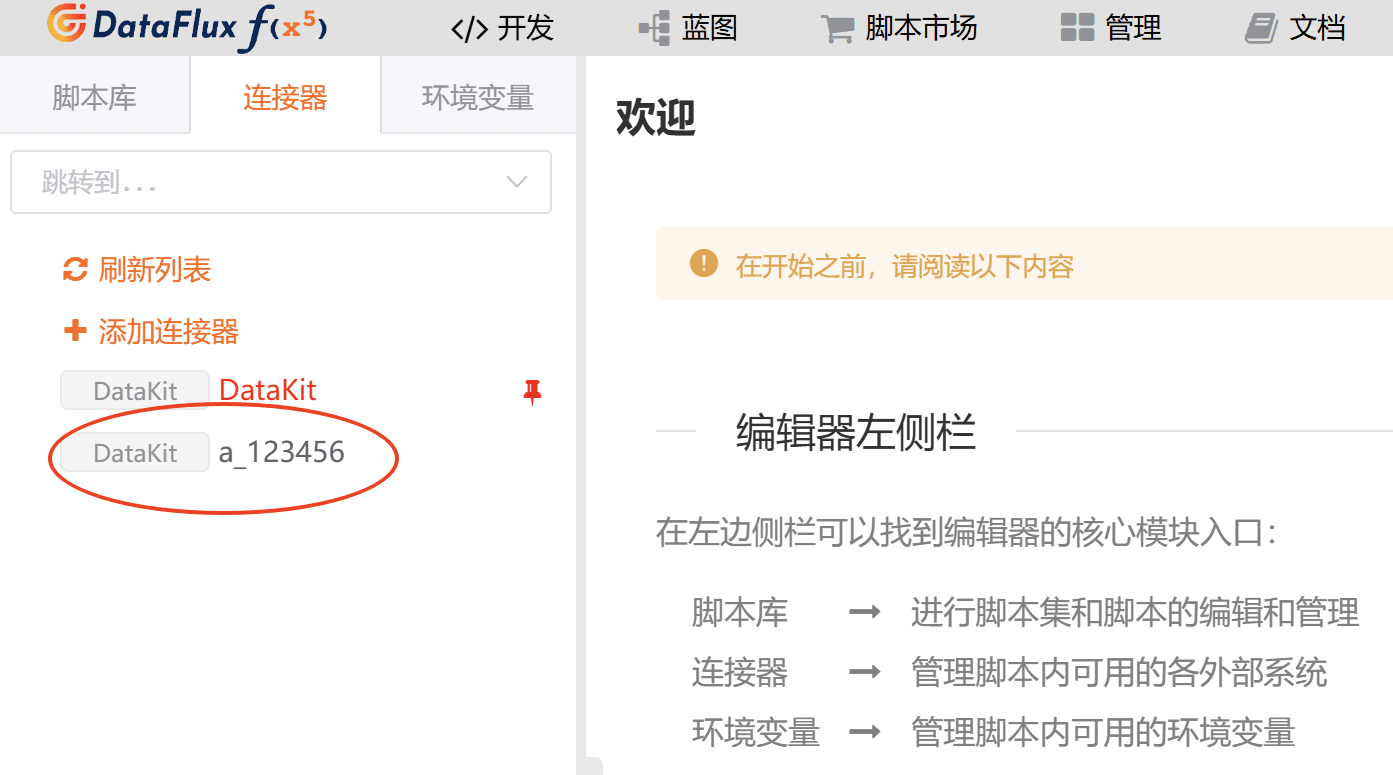1393x775 pixels.
Task: Click the DataFlux logo
Action: click(x=186, y=28)
